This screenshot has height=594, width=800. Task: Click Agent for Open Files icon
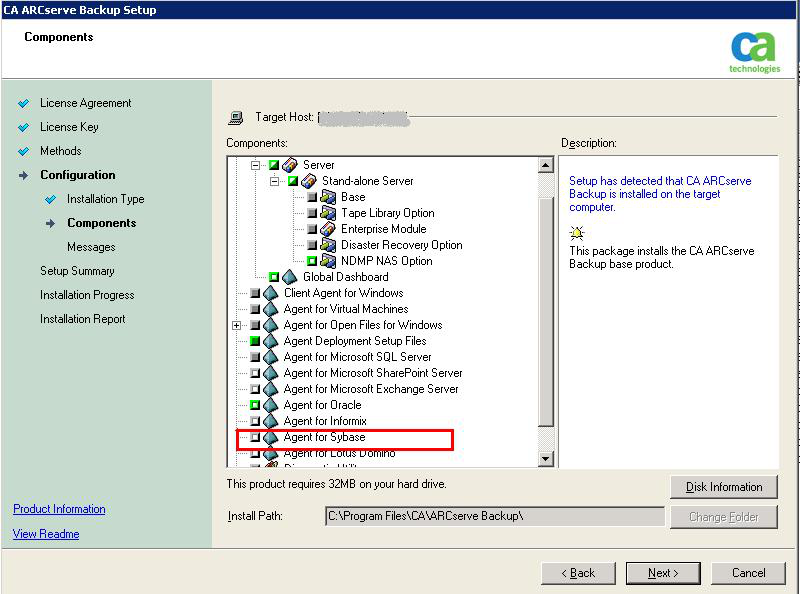click(x=270, y=325)
